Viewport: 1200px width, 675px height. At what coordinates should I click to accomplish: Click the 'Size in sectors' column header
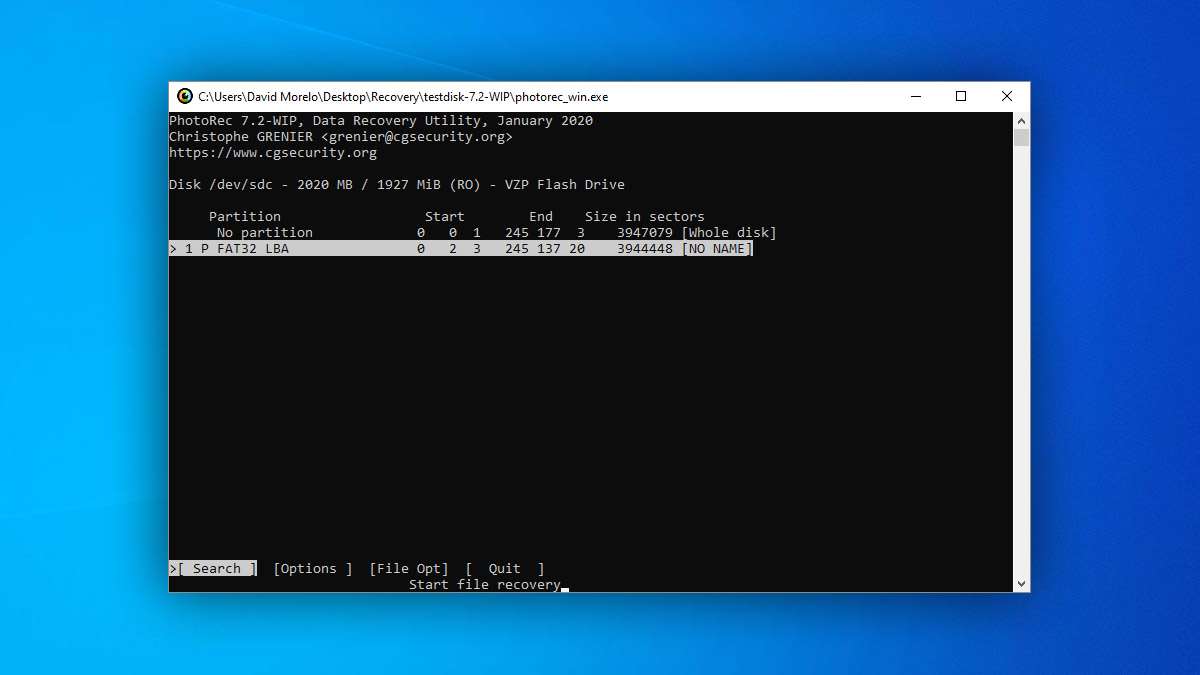(x=645, y=216)
